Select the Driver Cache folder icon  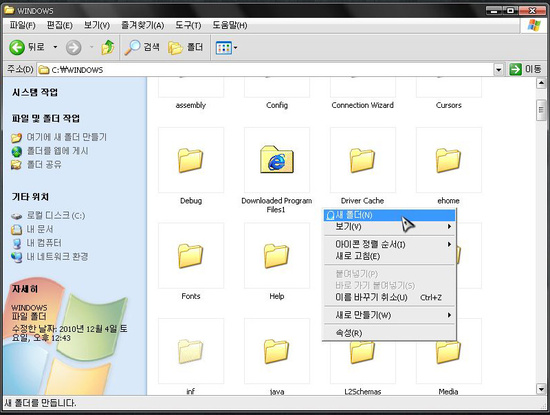coord(363,160)
